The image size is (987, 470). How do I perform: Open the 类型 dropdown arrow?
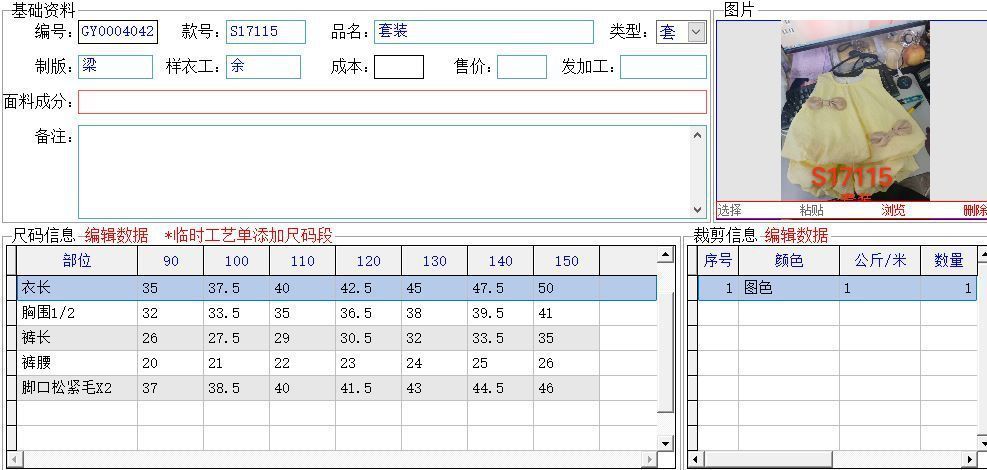(x=696, y=32)
